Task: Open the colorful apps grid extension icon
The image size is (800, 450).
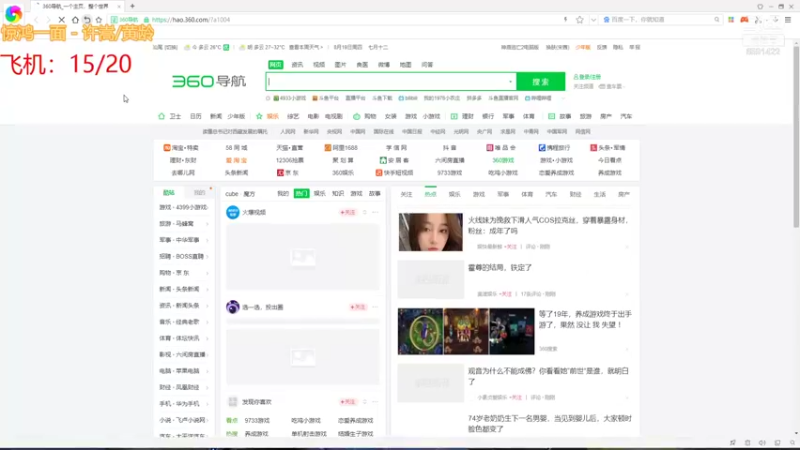Action: pyautogui.click(x=731, y=20)
